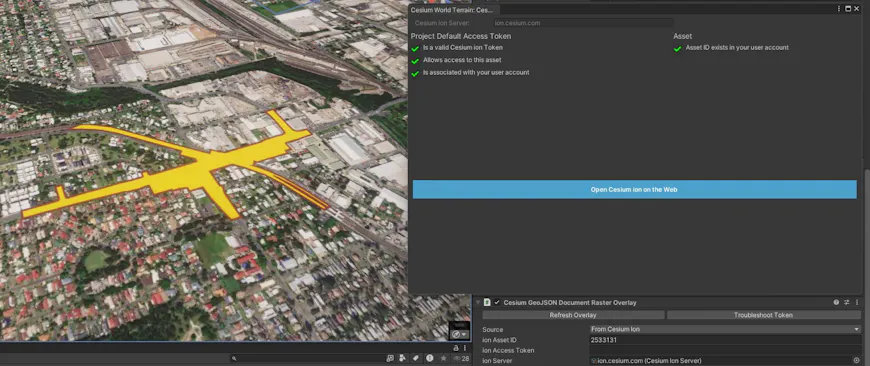
Task: Click Open Cesium ion on the Web button
Action: coord(634,190)
